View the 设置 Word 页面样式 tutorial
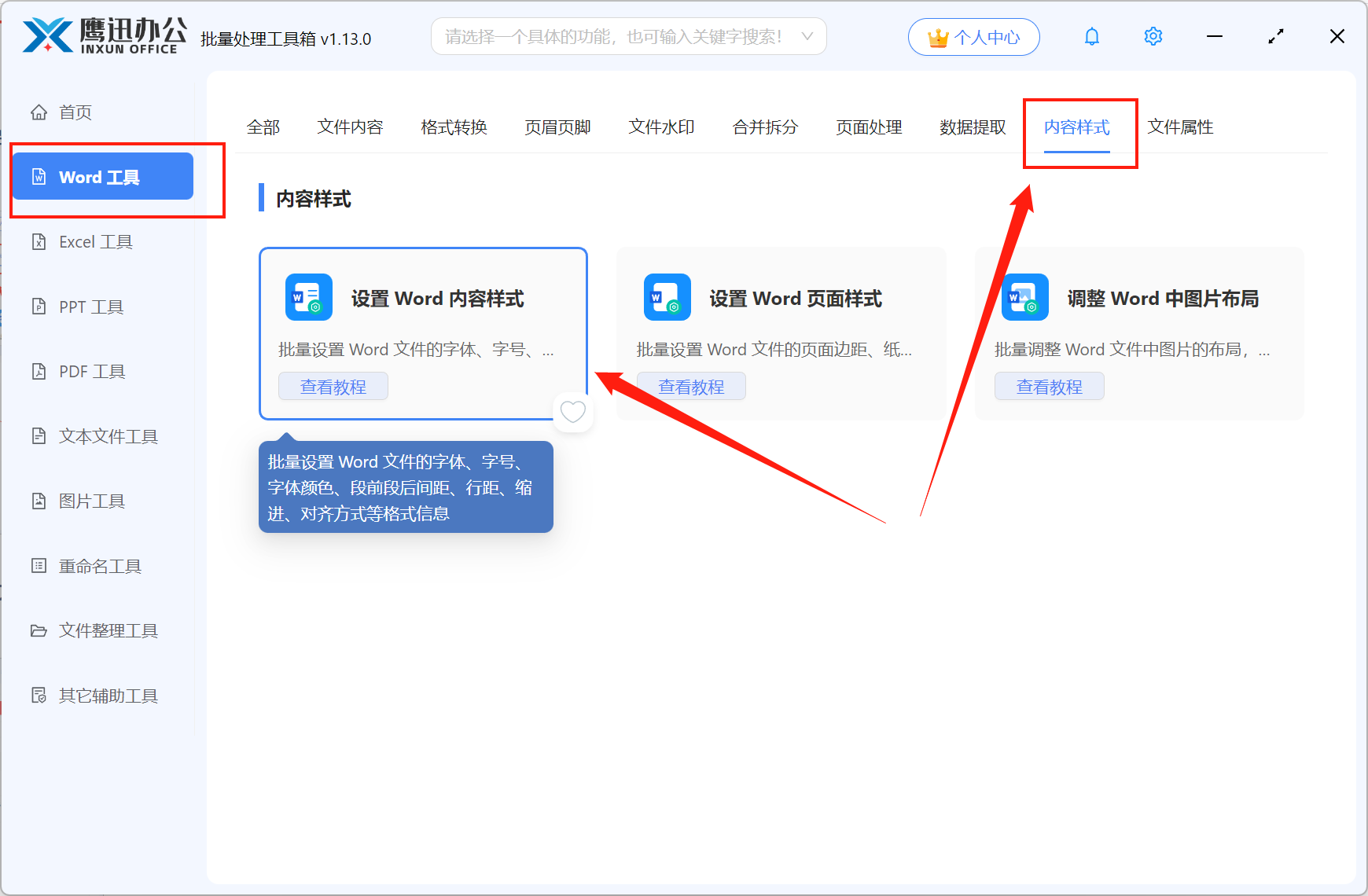Screen dimensions: 1368x896 (x=691, y=385)
